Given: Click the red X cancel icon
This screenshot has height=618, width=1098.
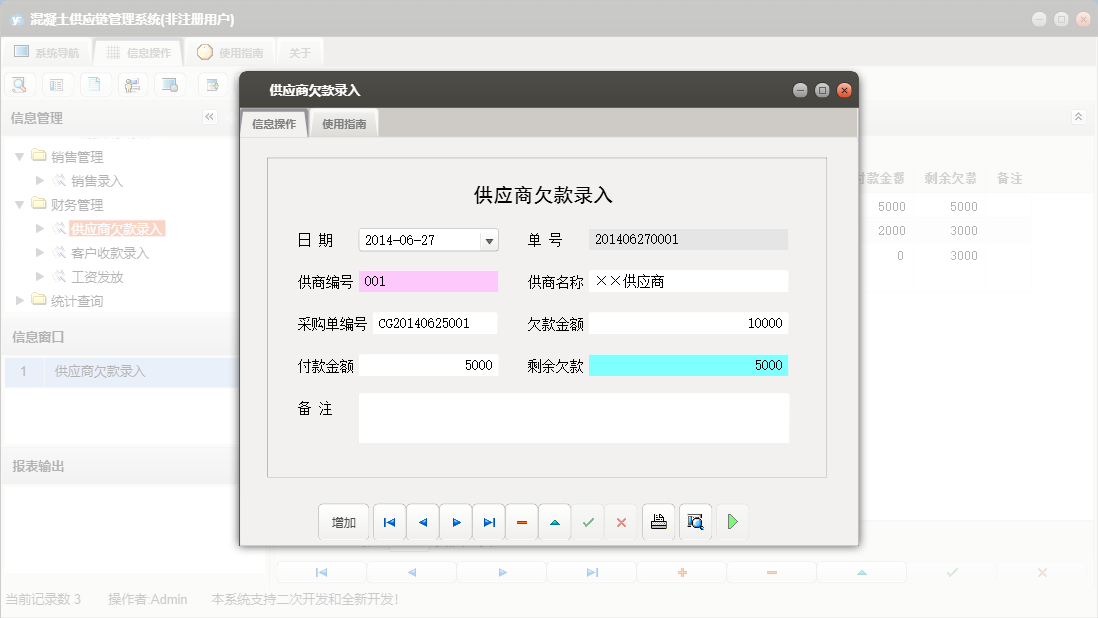Looking at the screenshot, I should click(621, 521).
